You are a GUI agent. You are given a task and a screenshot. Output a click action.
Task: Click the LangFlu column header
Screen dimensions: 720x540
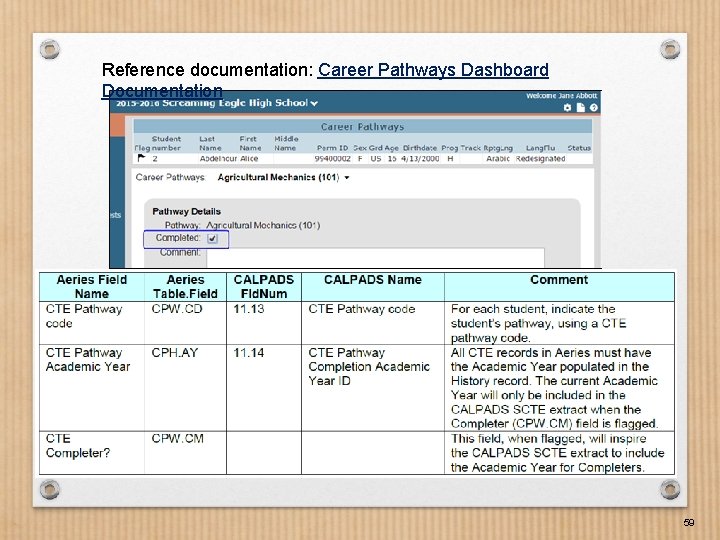(540, 148)
